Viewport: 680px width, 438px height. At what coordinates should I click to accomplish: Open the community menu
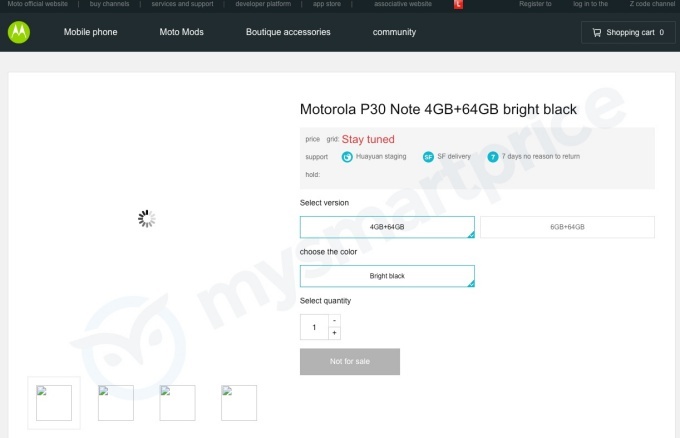[x=394, y=32]
